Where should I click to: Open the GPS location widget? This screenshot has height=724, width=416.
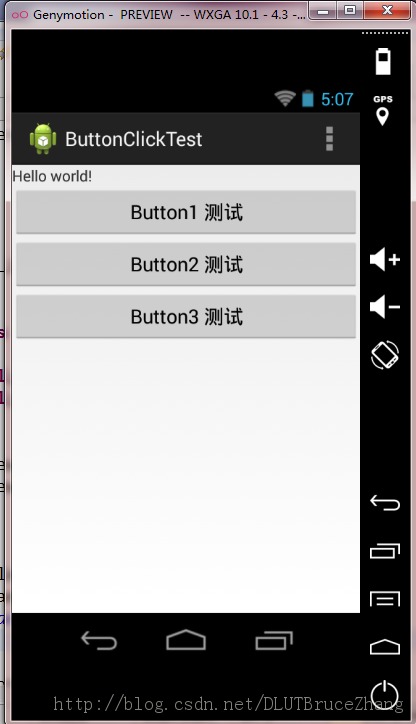pyautogui.click(x=383, y=110)
